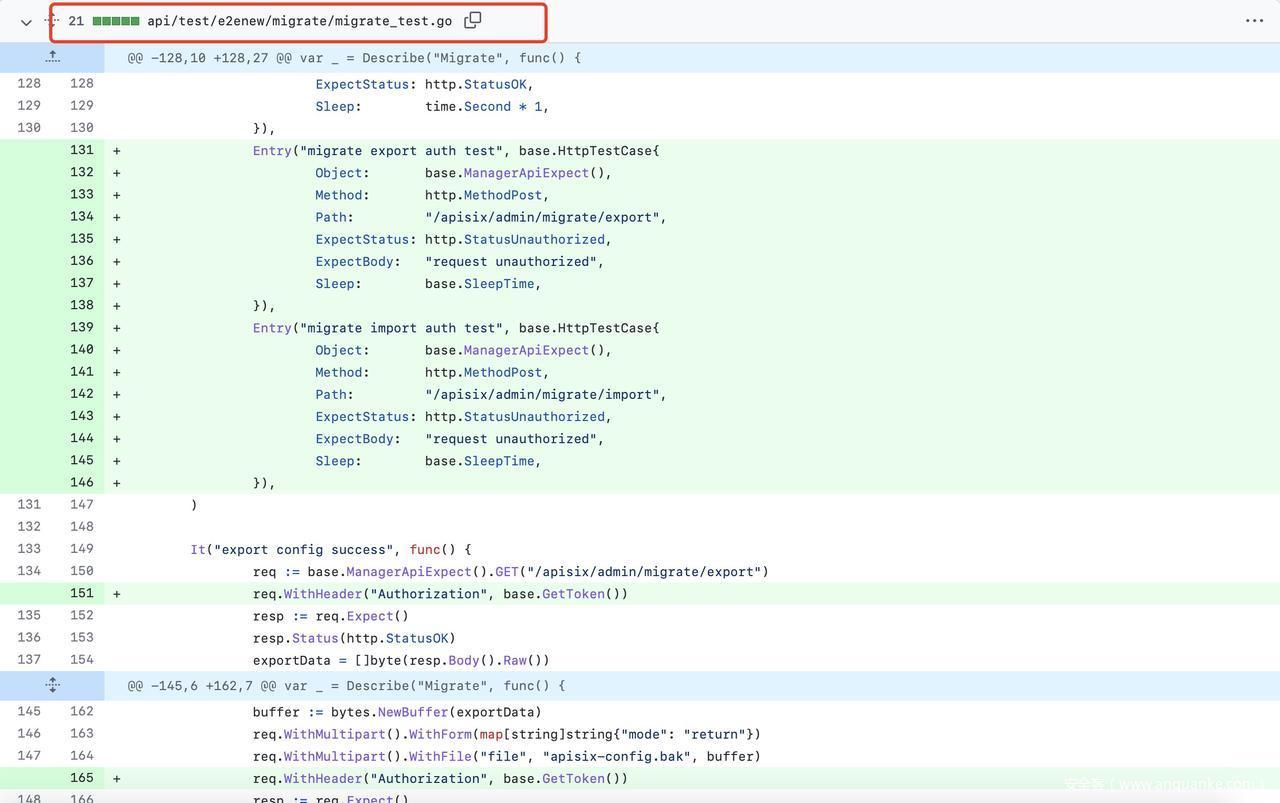Click the hunk header @@ -145,6 +162,7
Screen dimensions: 1280x803
click(x=346, y=686)
